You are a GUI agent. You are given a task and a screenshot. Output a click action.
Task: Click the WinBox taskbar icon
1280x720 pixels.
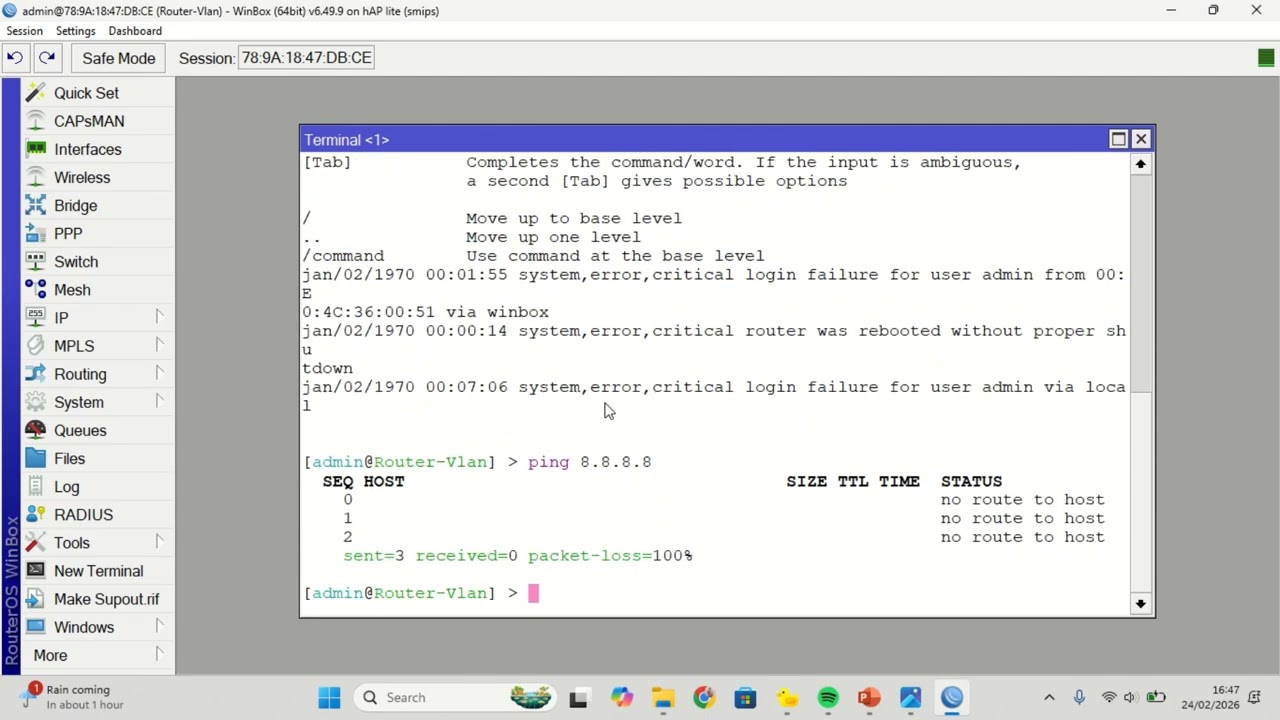point(951,697)
